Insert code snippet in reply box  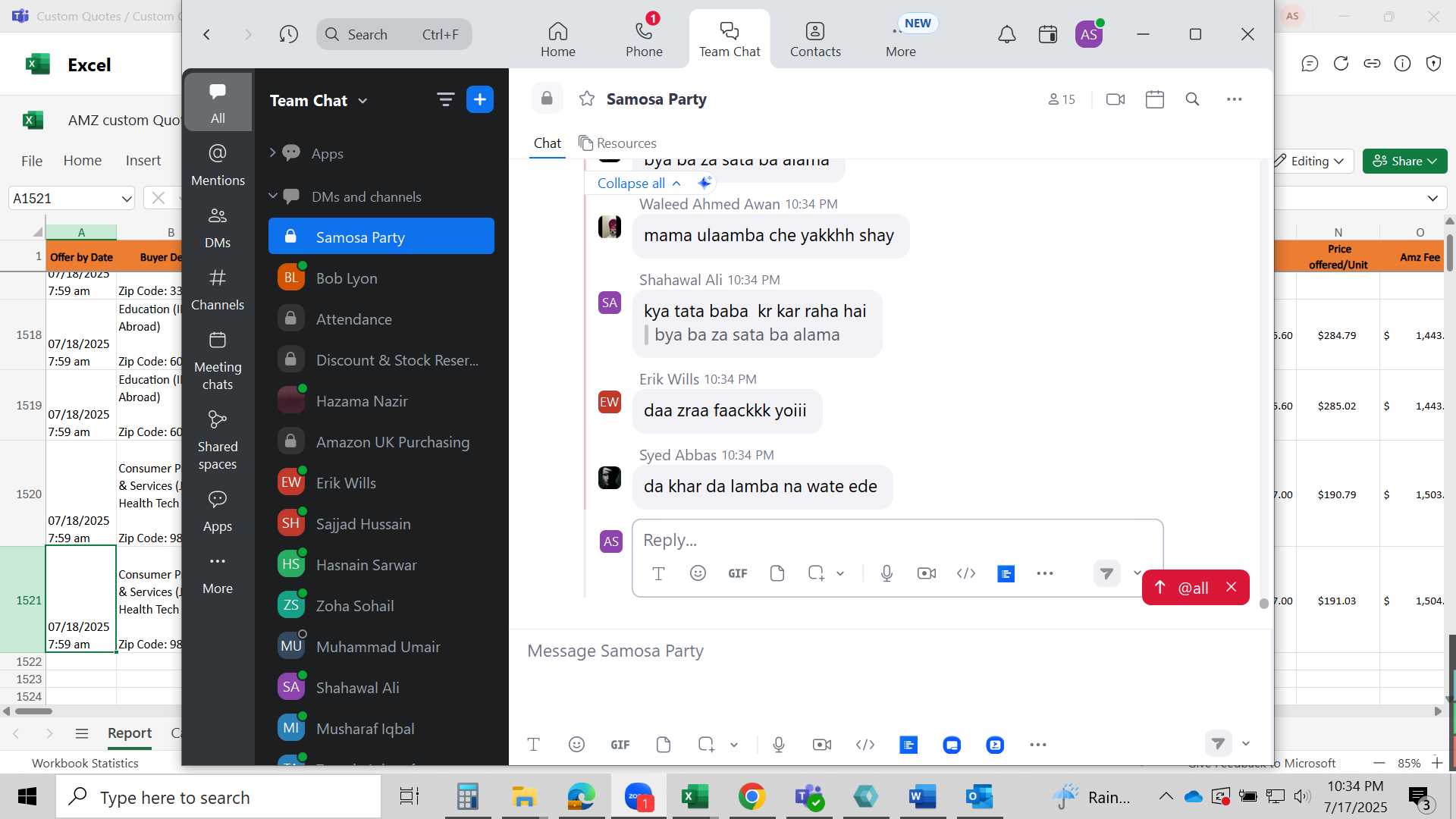(966, 573)
